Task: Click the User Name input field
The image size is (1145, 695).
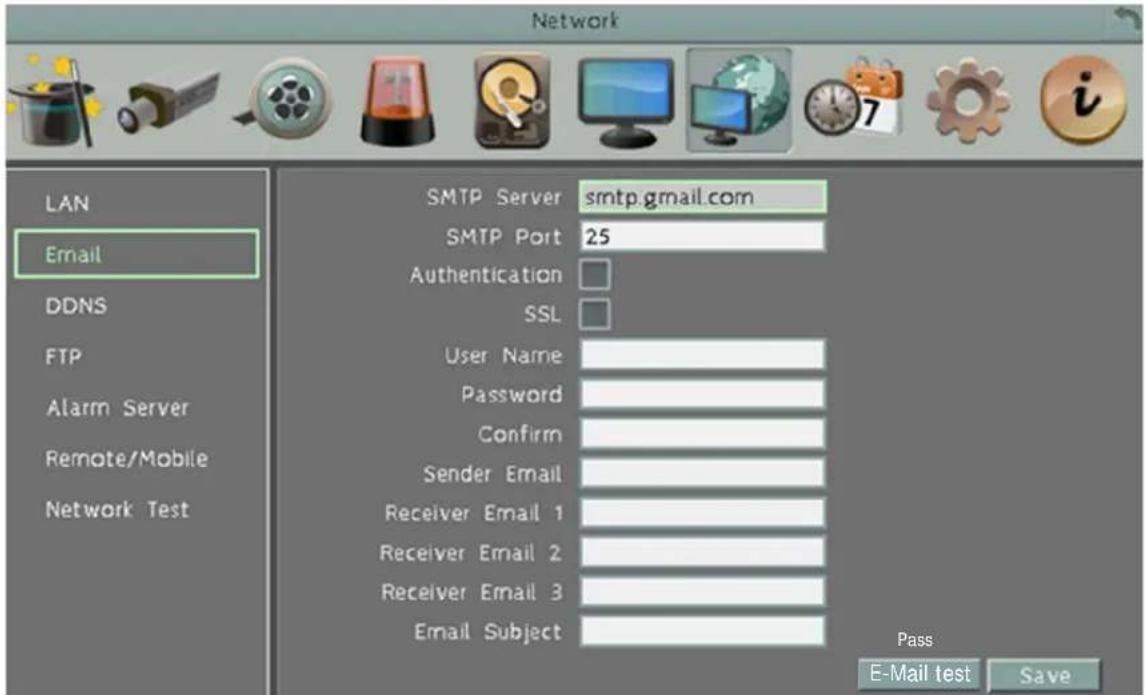Action: pos(702,355)
